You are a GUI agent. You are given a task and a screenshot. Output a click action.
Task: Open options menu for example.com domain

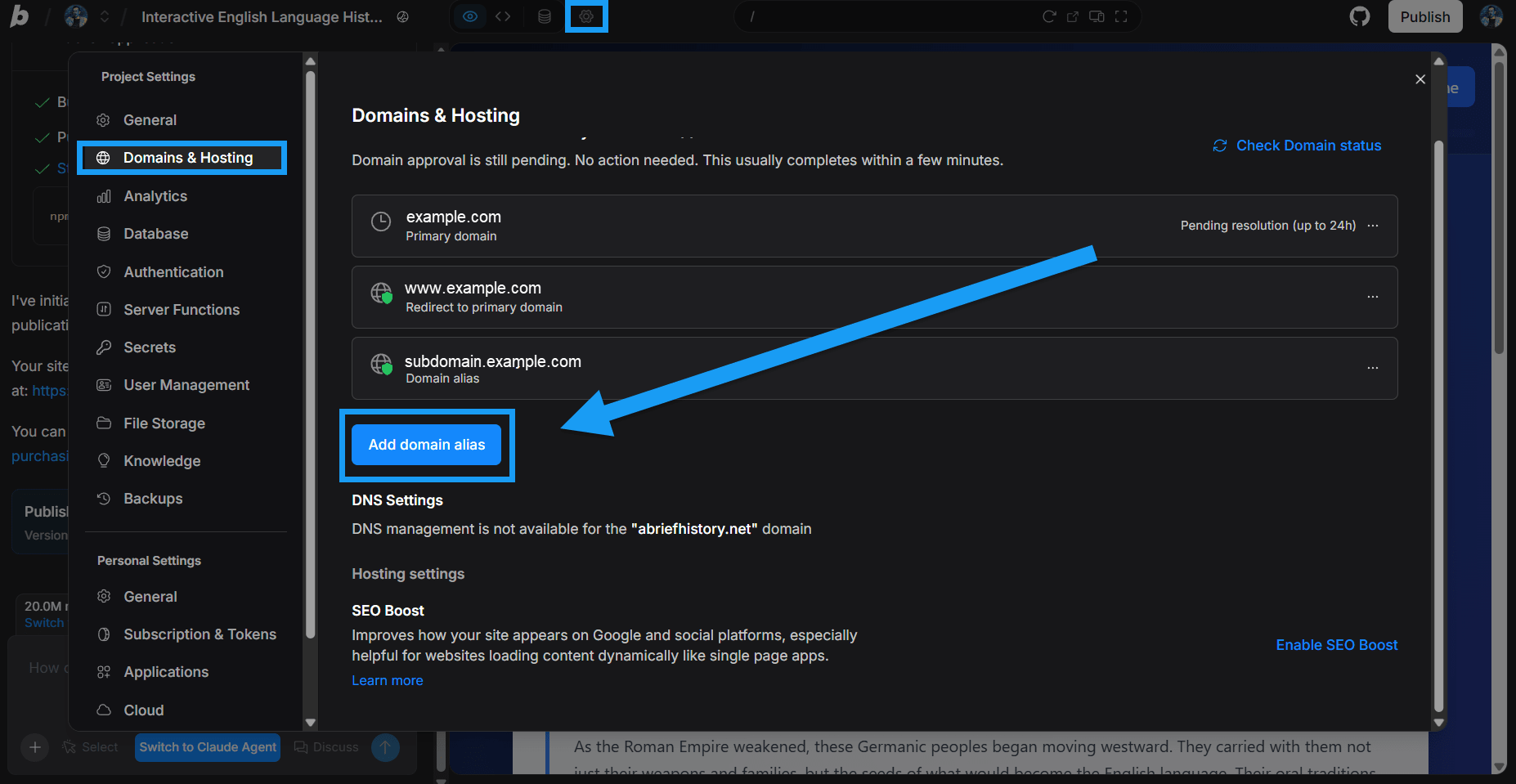tap(1373, 226)
